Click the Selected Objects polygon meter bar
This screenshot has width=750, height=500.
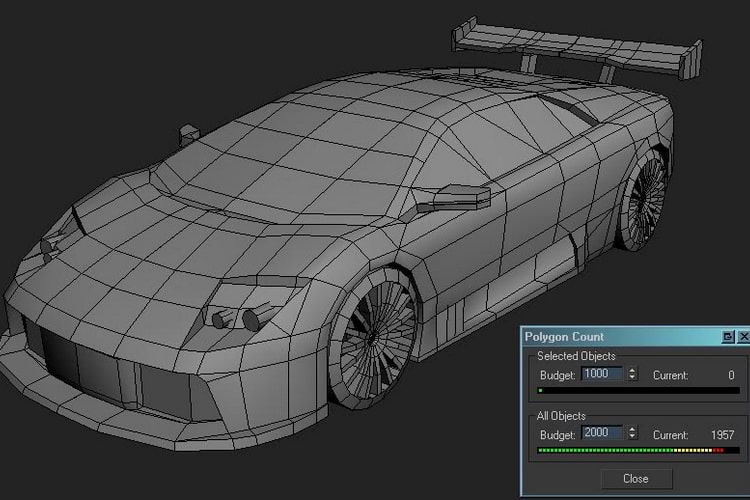(635, 391)
